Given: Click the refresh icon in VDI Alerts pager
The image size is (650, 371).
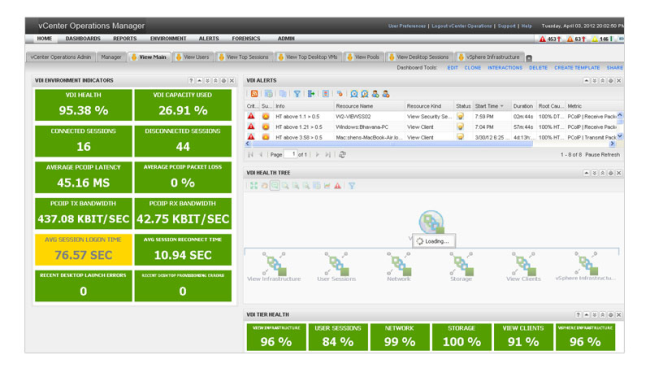Looking at the screenshot, I should (x=342, y=155).
